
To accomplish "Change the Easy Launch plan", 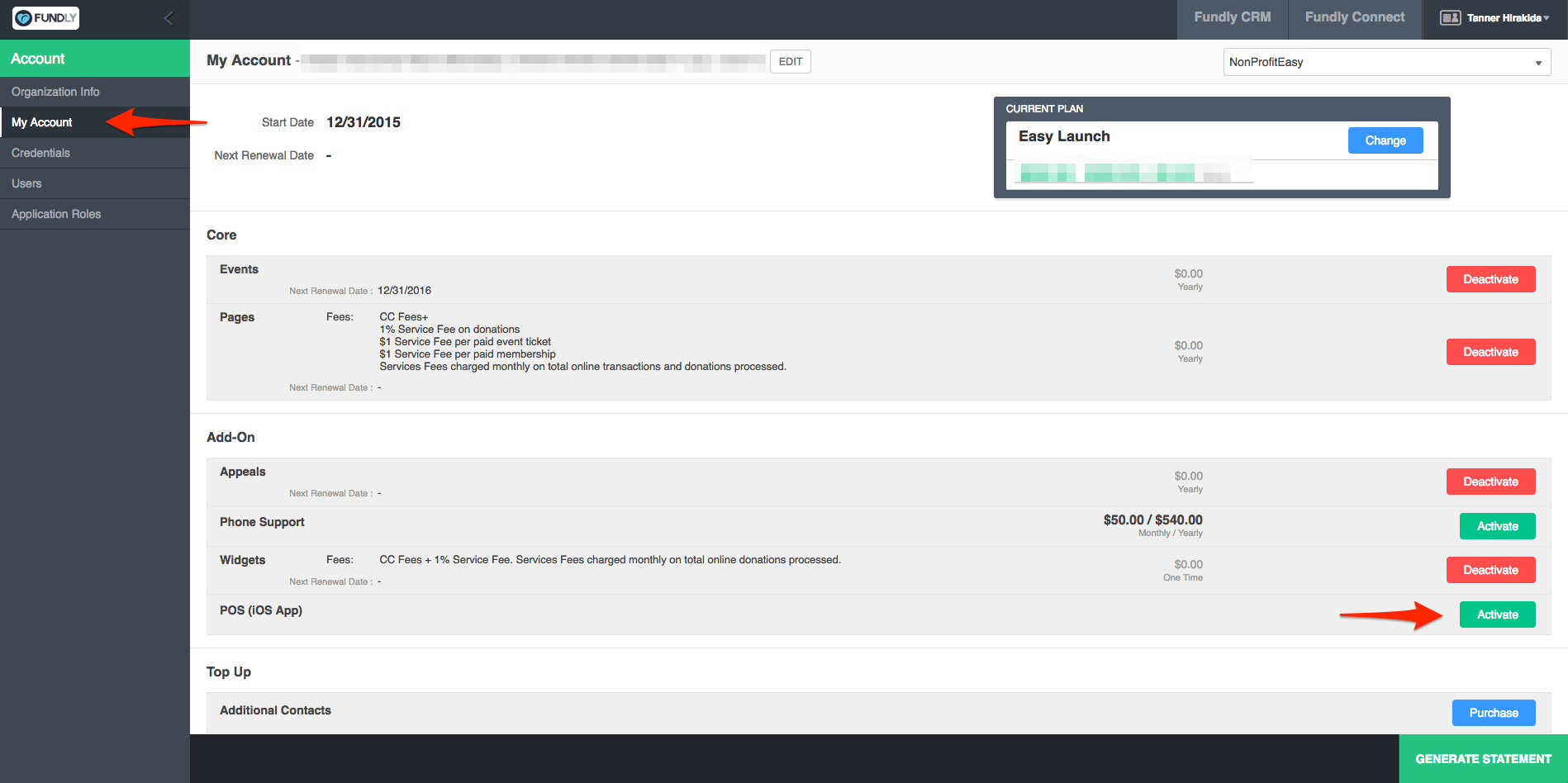I will click(1385, 140).
